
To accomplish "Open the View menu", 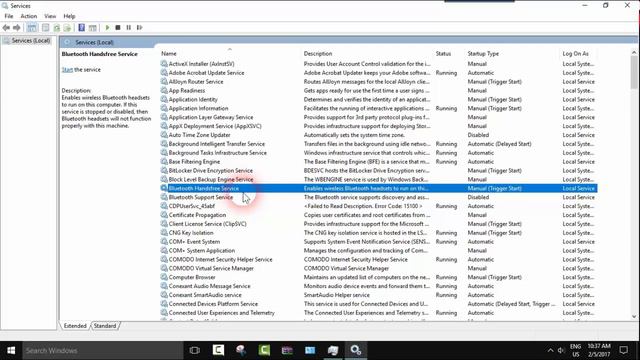I will point(50,16).
